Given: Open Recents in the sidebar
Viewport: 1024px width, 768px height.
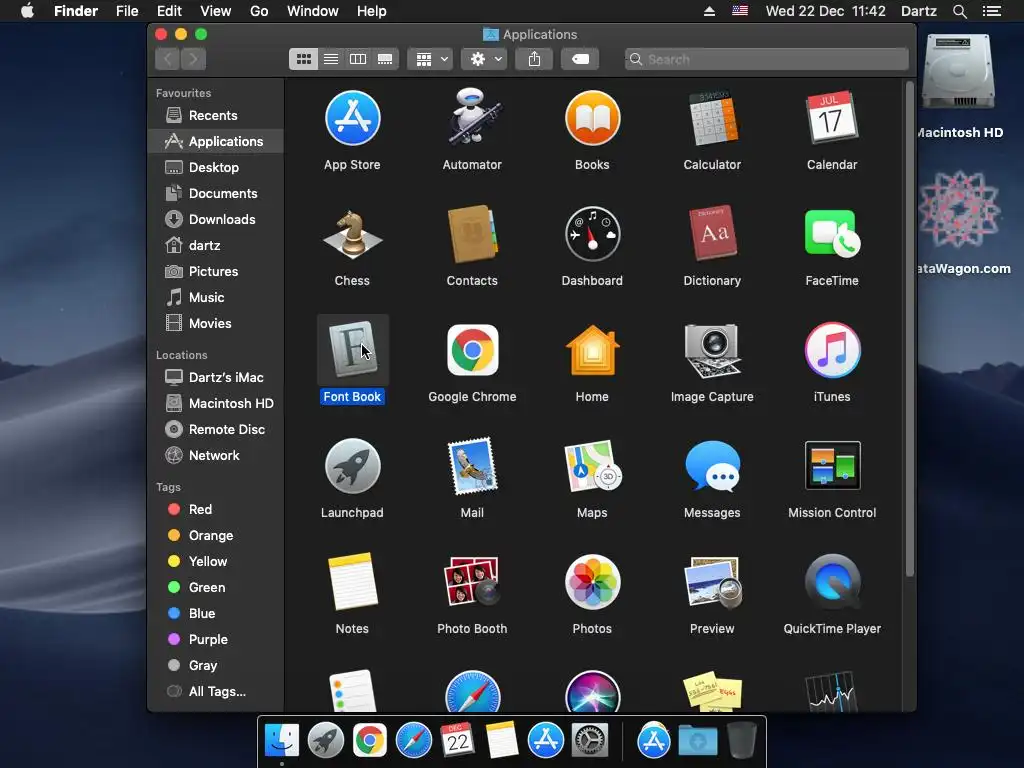Looking at the screenshot, I should [x=216, y=116].
